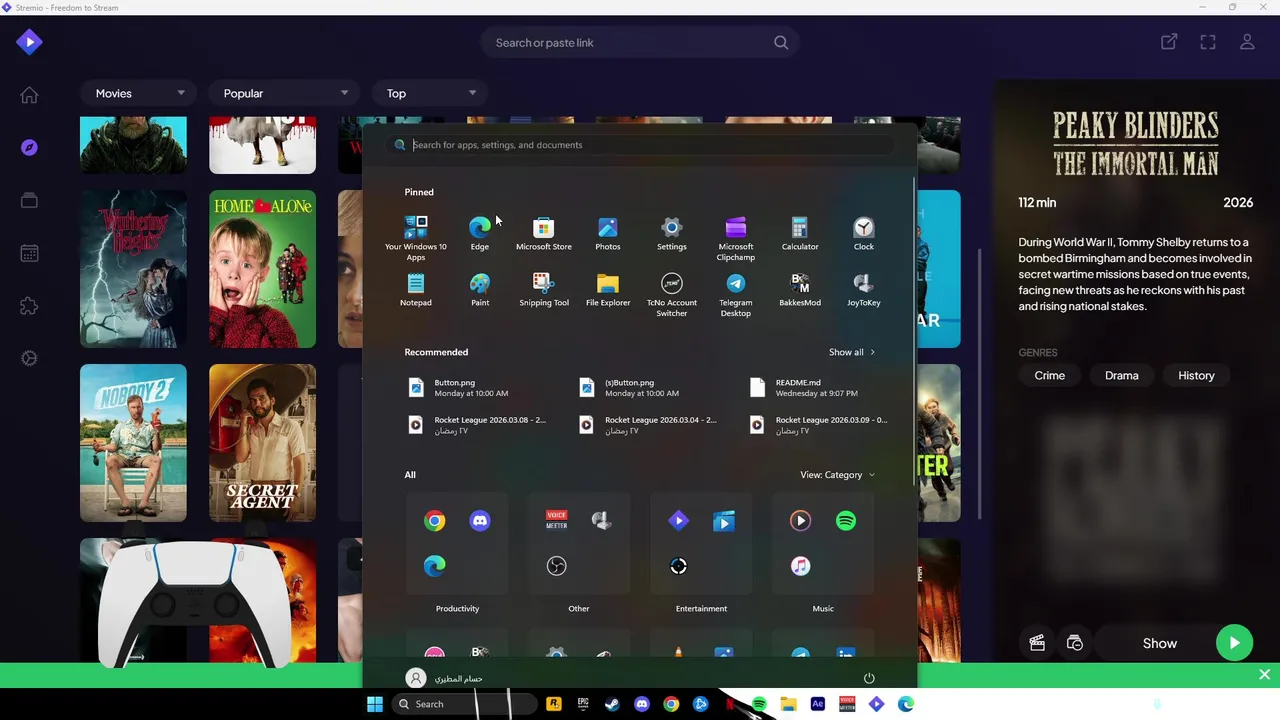Open the Productivity category folder label
Viewport: 1280px width, 720px height.
tap(457, 608)
